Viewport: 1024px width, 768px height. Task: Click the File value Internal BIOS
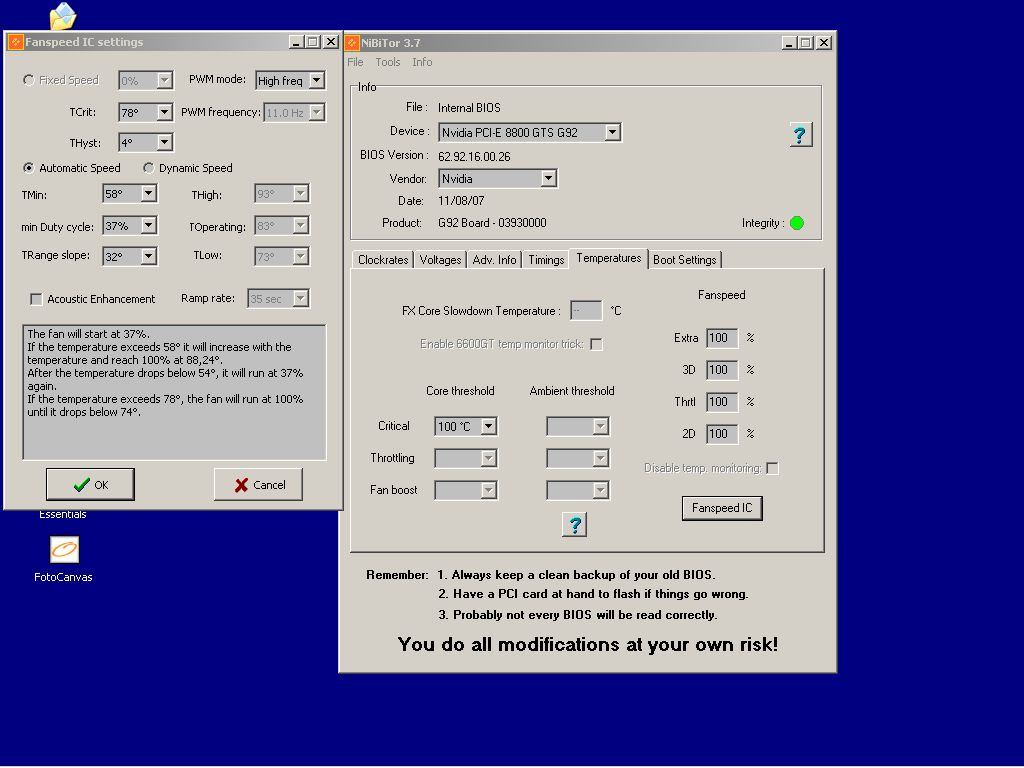click(x=469, y=108)
